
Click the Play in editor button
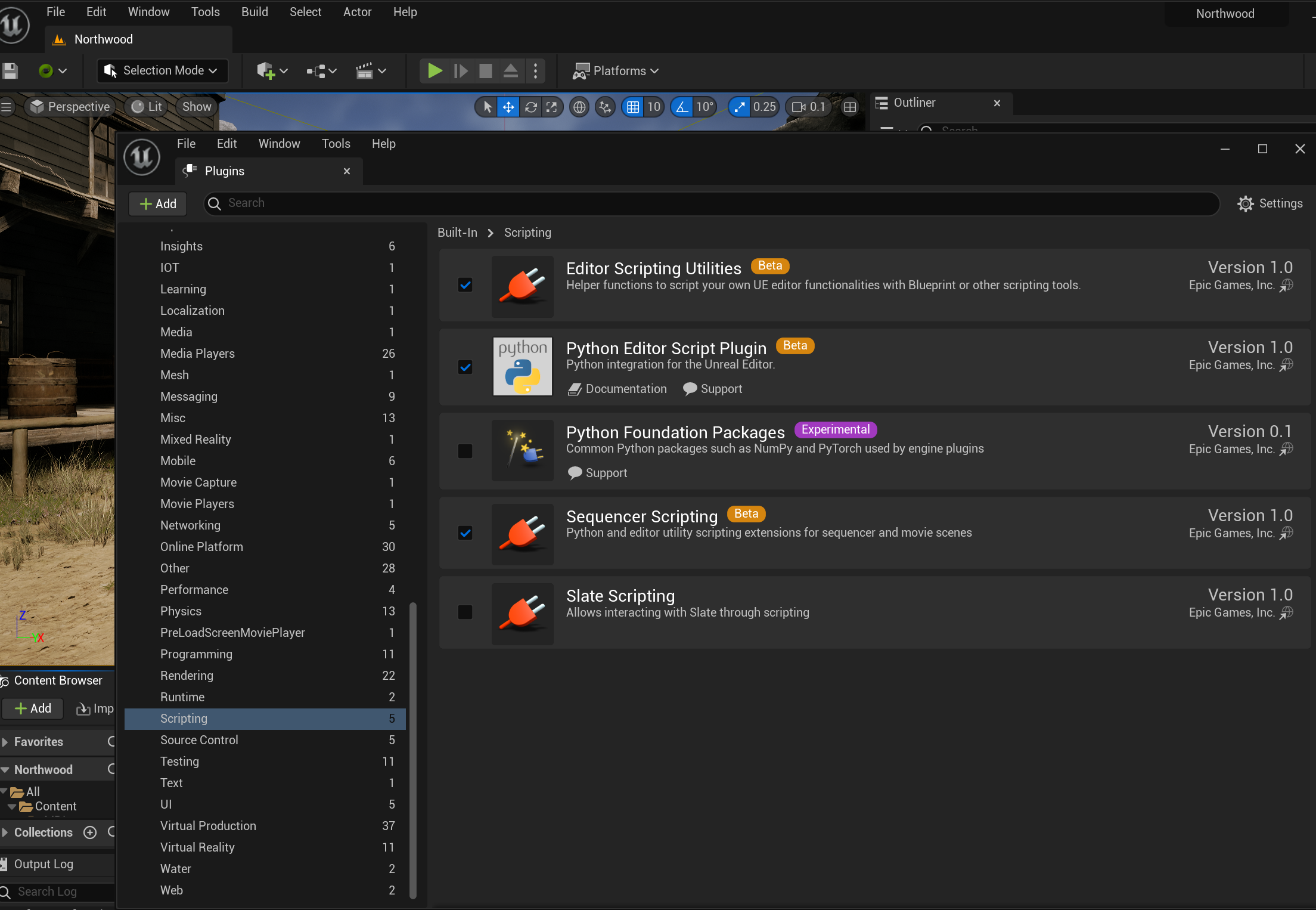[434, 71]
